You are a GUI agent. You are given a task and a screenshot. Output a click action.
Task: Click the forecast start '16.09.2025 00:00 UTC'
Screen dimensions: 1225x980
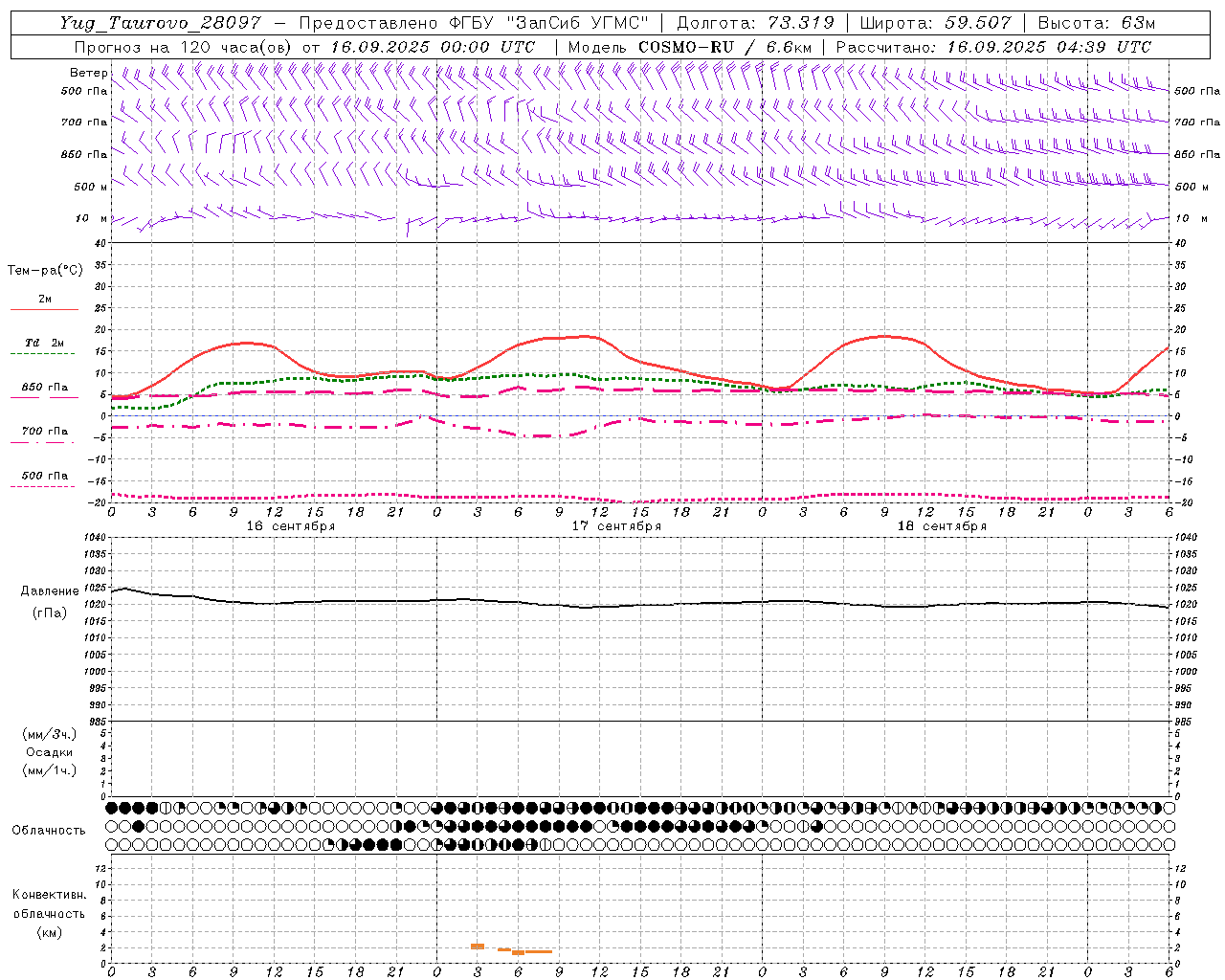(x=434, y=47)
